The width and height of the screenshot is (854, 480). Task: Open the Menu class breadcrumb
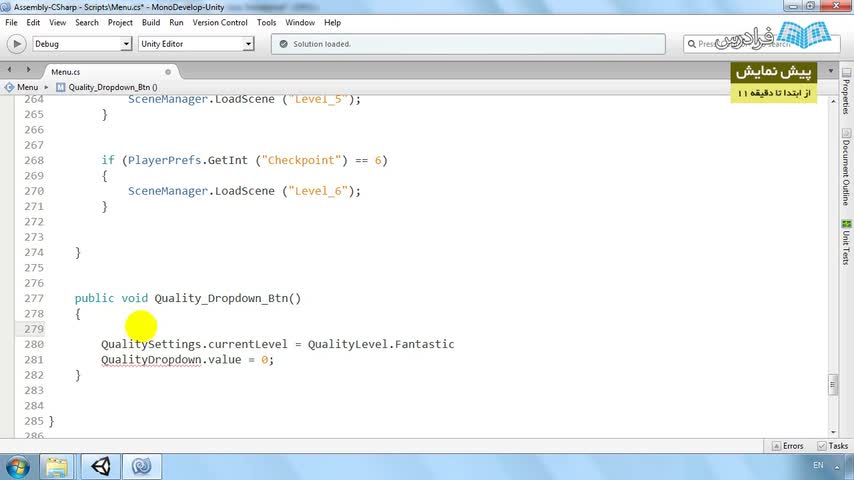(27, 87)
